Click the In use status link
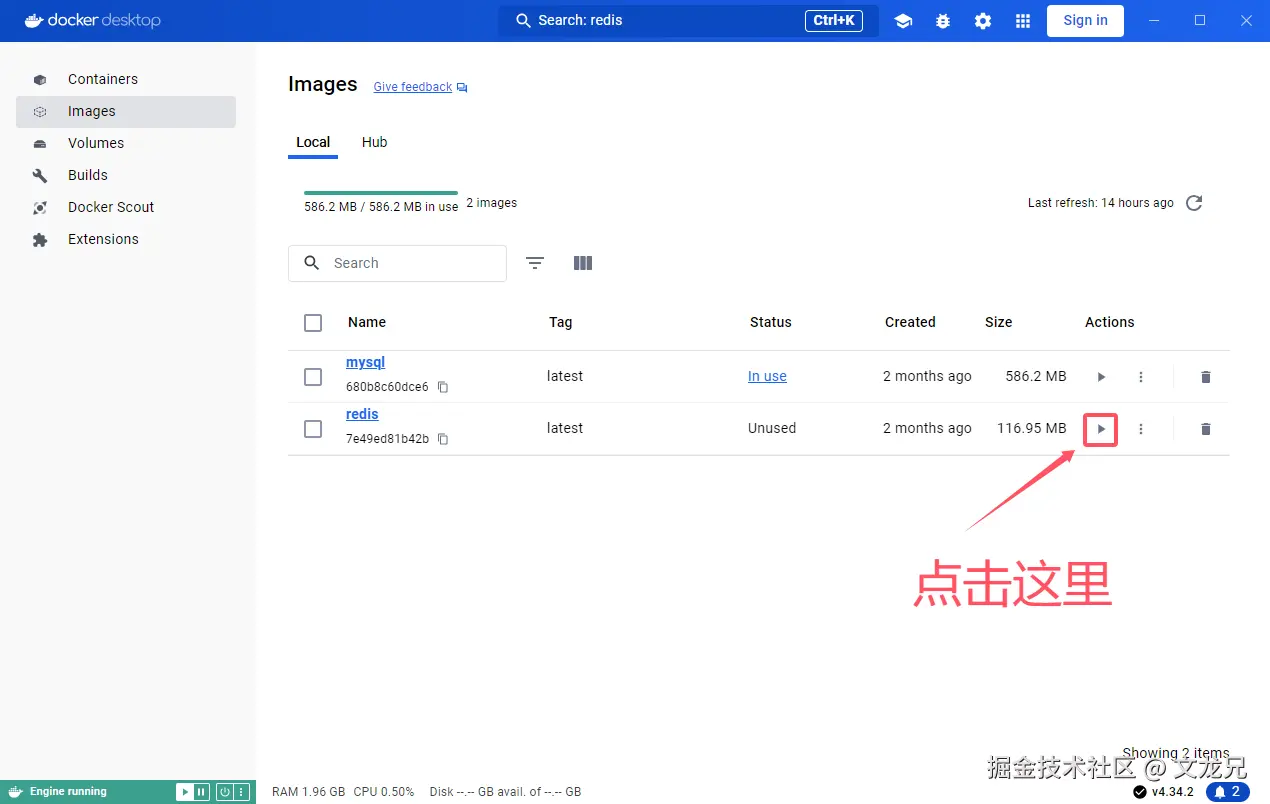Screen dimensions: 1270x804 pyautogui.click(x=767, y=376)
